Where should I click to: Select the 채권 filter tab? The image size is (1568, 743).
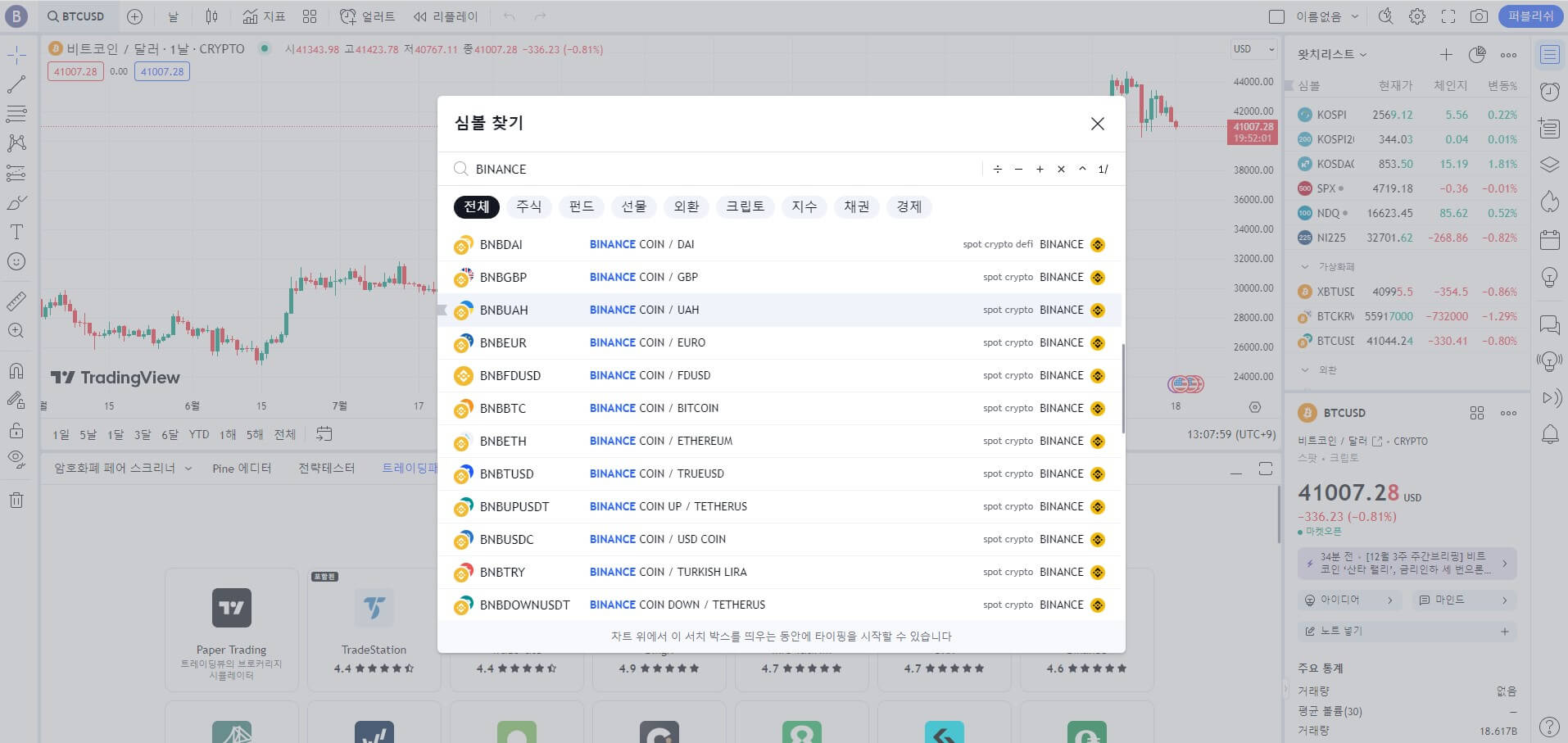857,206
